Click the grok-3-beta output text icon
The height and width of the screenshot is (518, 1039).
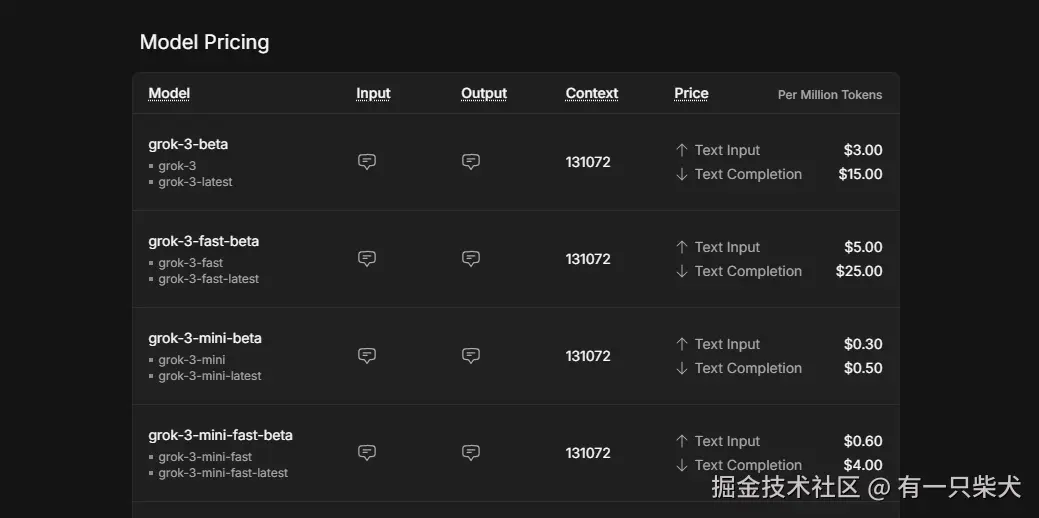(471, 162)
